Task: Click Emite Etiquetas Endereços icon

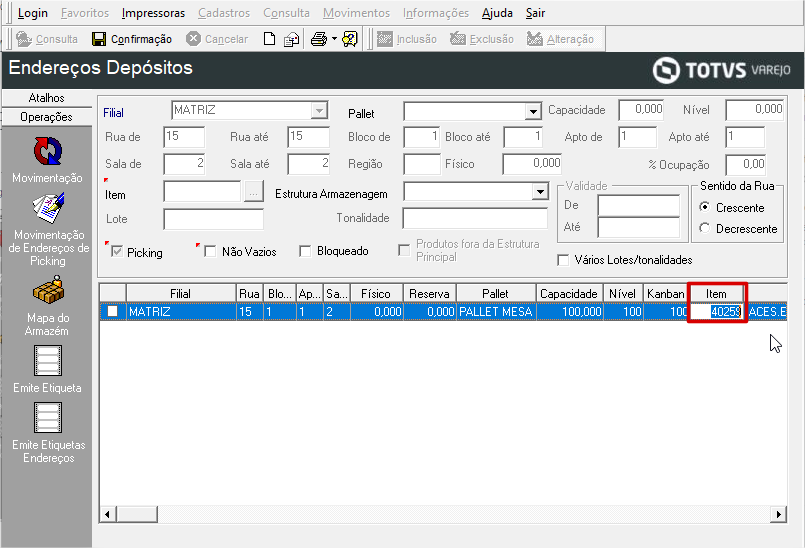Action: pyautogui.click(x=47, y=418)
